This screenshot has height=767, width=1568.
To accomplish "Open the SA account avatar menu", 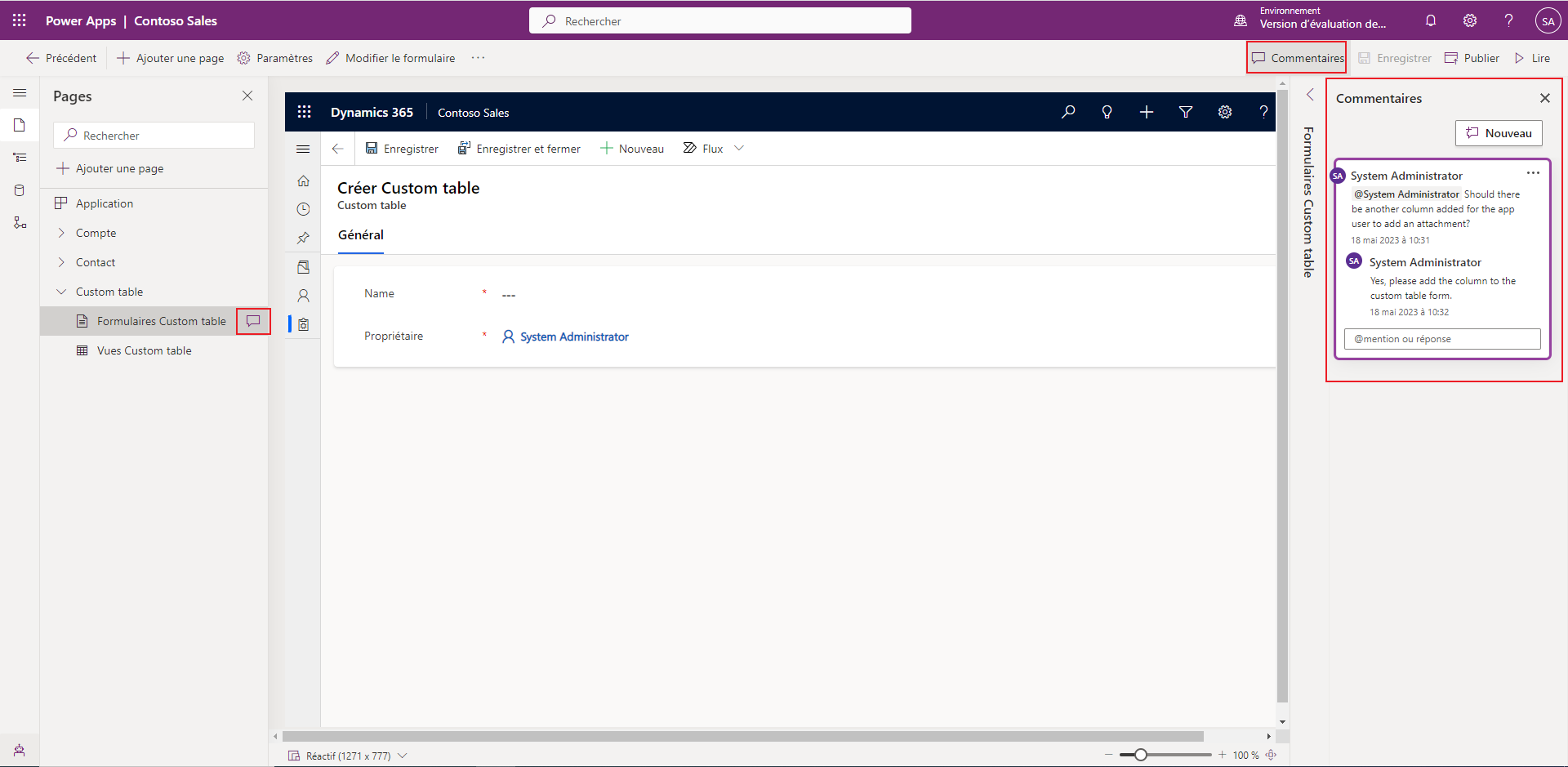I will pos(1548,20).
